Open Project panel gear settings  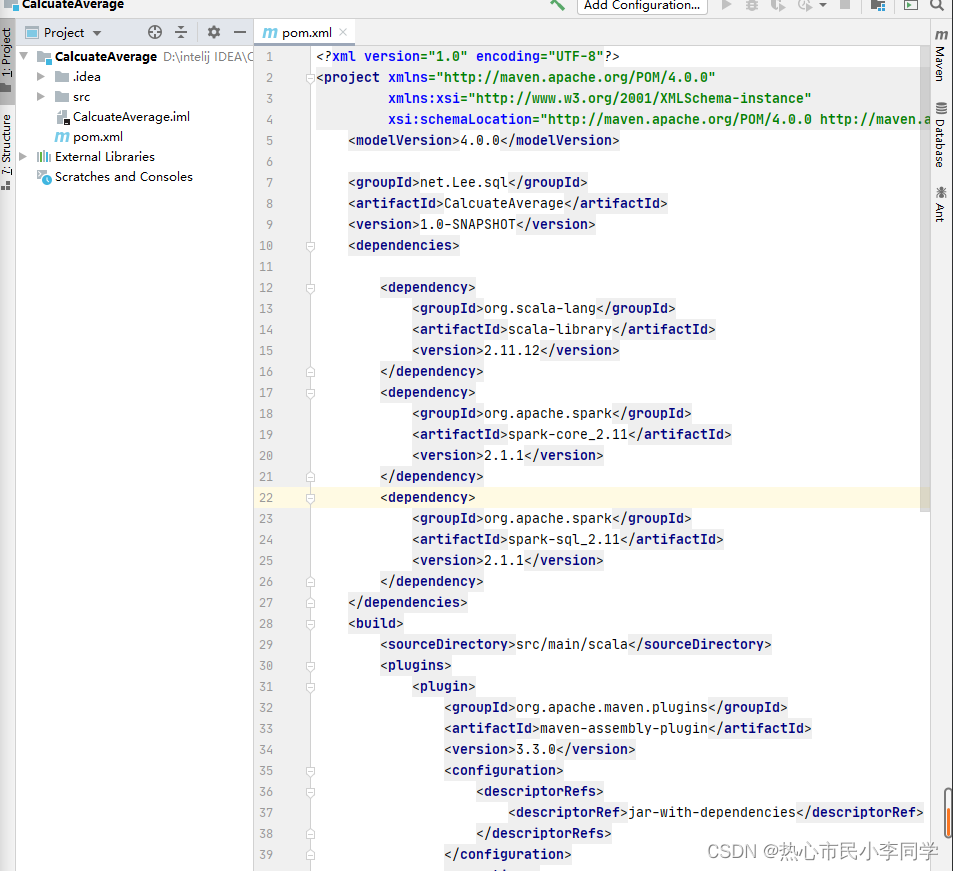pyautogui.click(x=214, y=32)
